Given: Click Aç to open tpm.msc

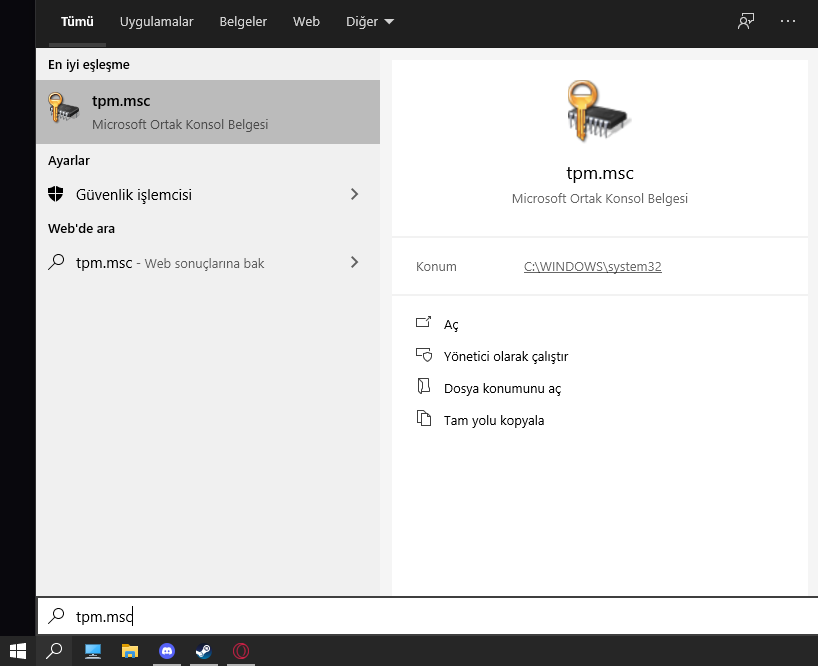Looking at the screenshot, I should 451,324.
